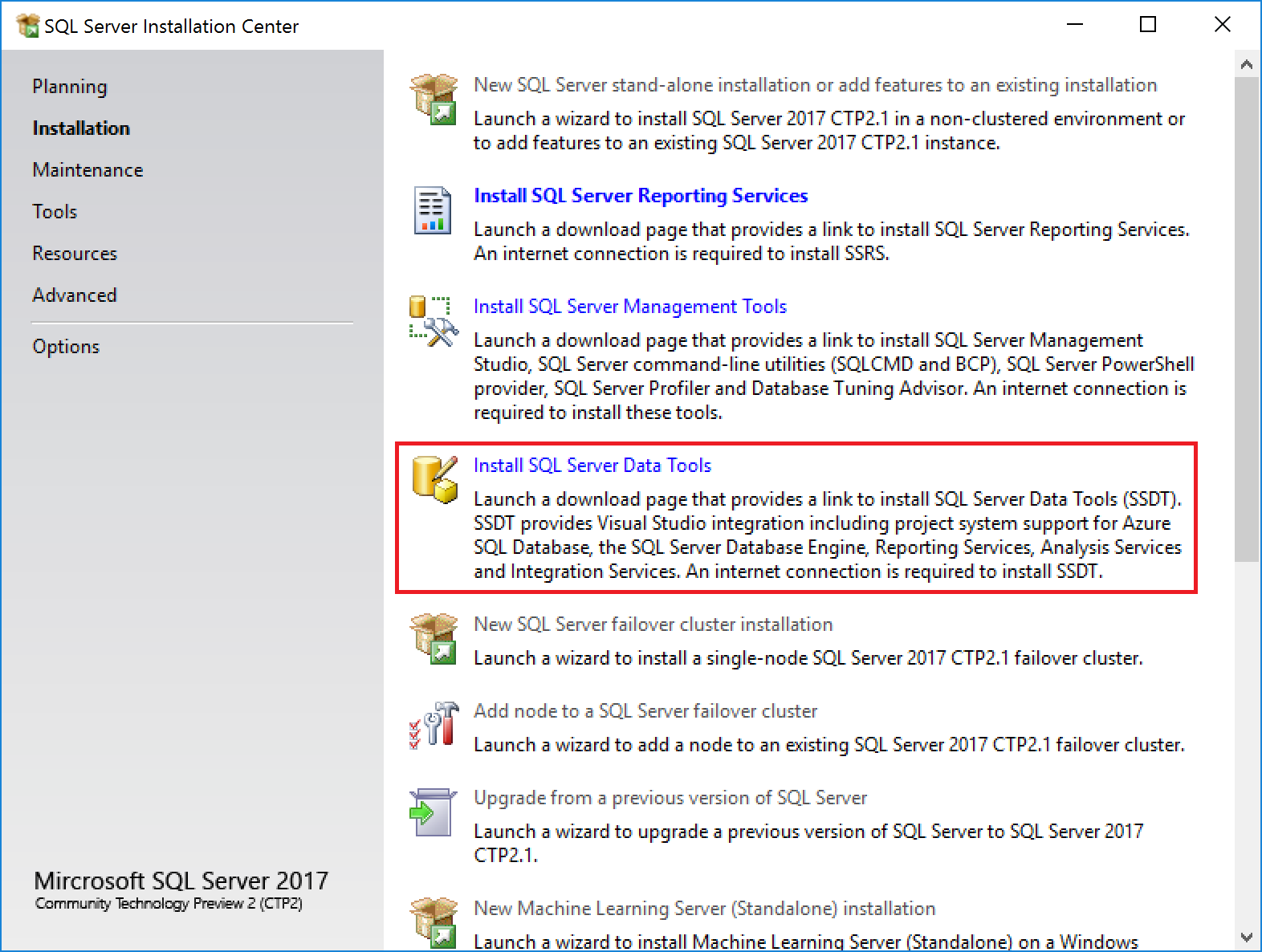
Task: Open Install SQL Server Reporting Services link
Action: pyautogui.click(x=641, y=196)
